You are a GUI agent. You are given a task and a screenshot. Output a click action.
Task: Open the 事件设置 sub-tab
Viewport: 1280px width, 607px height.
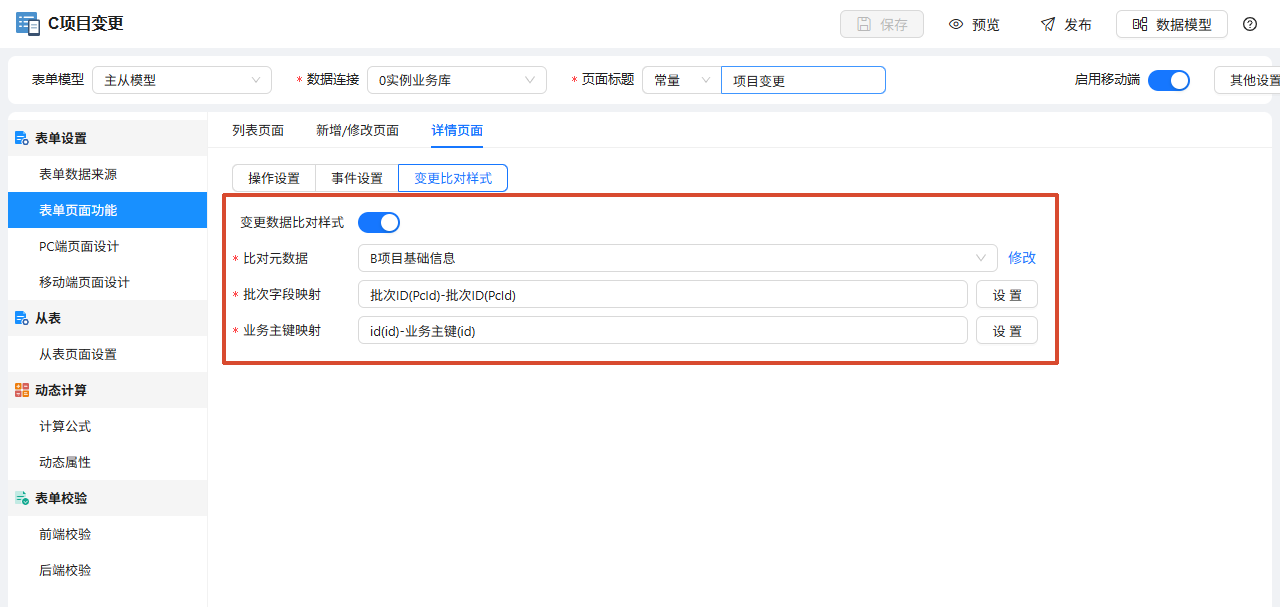click(x=357, y=178)
